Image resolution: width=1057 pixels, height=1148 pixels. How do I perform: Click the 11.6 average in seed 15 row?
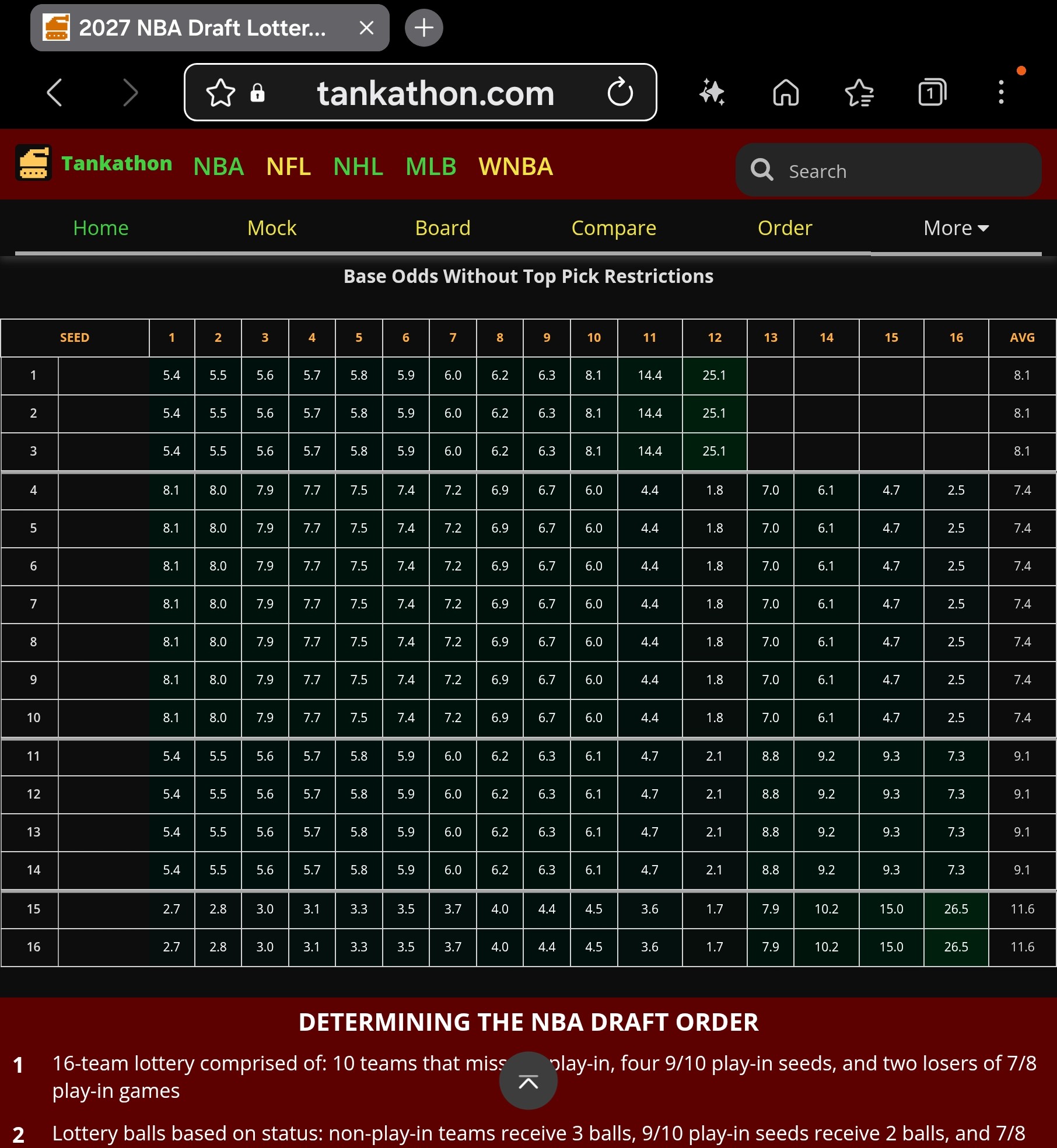(1022, 909)
